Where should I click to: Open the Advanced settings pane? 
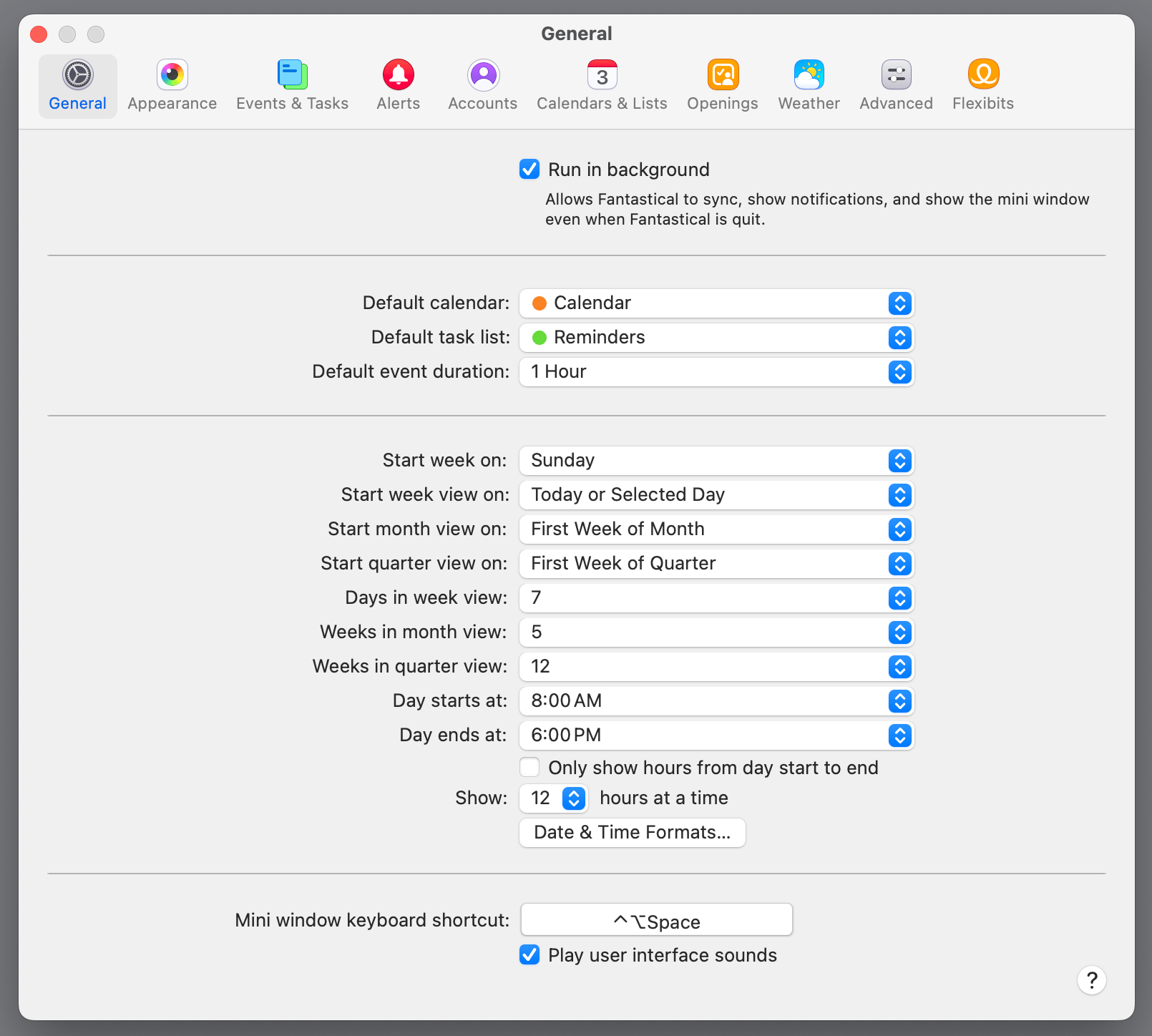(897, 87)
